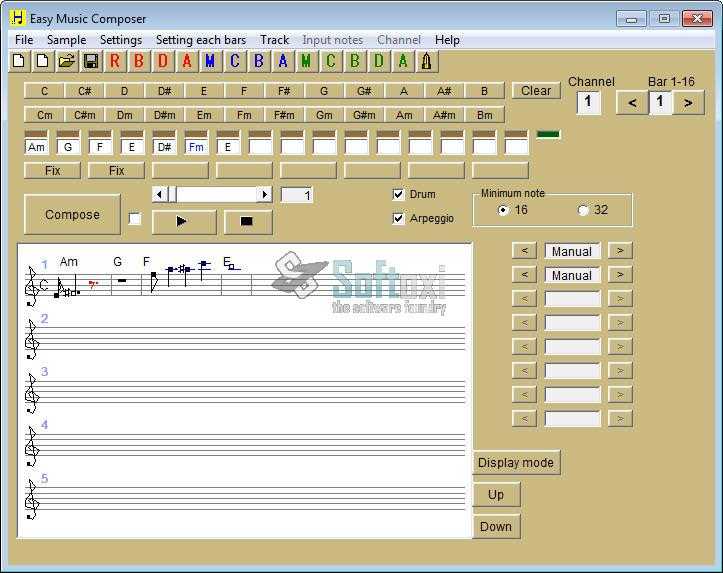Go to previous bar range with <
723x573 pixels.
[x=632, y=102]
